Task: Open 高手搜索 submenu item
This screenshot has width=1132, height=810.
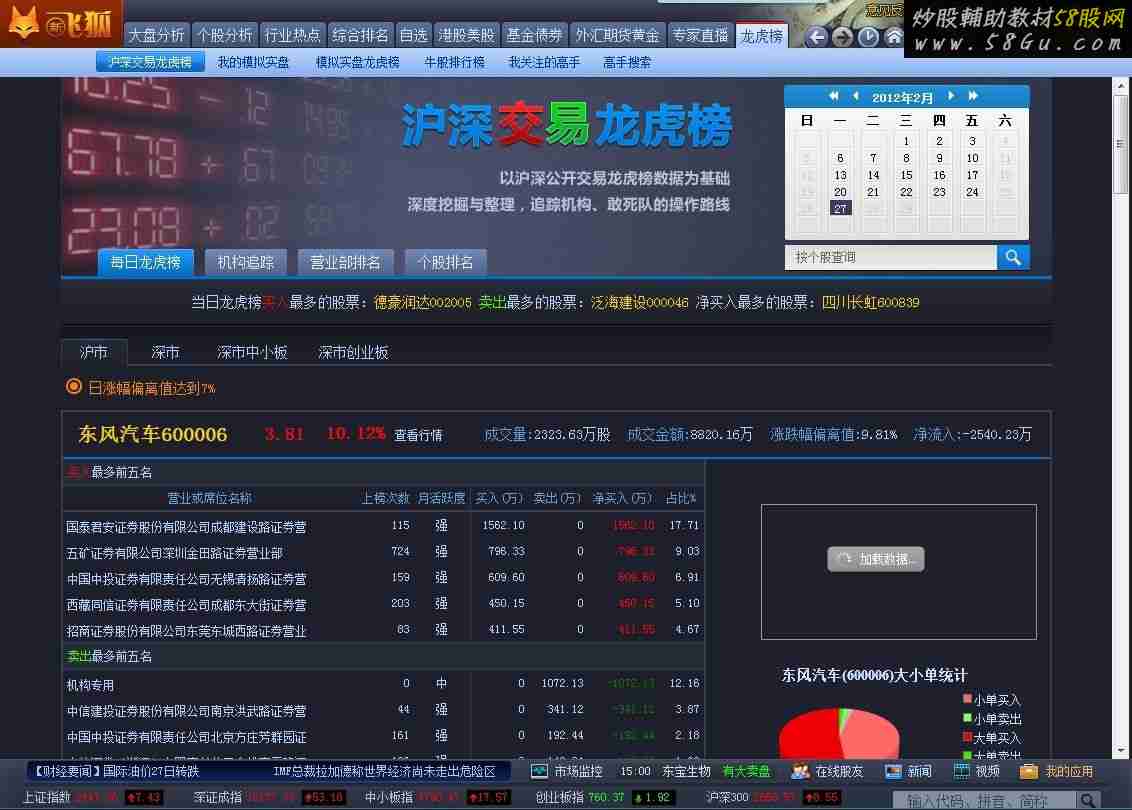Action: point(627,63)
